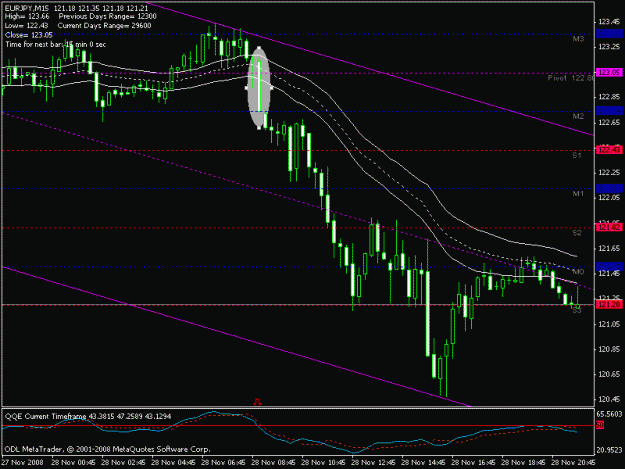Select the 'High= 123.66' info label

[27, 17]
